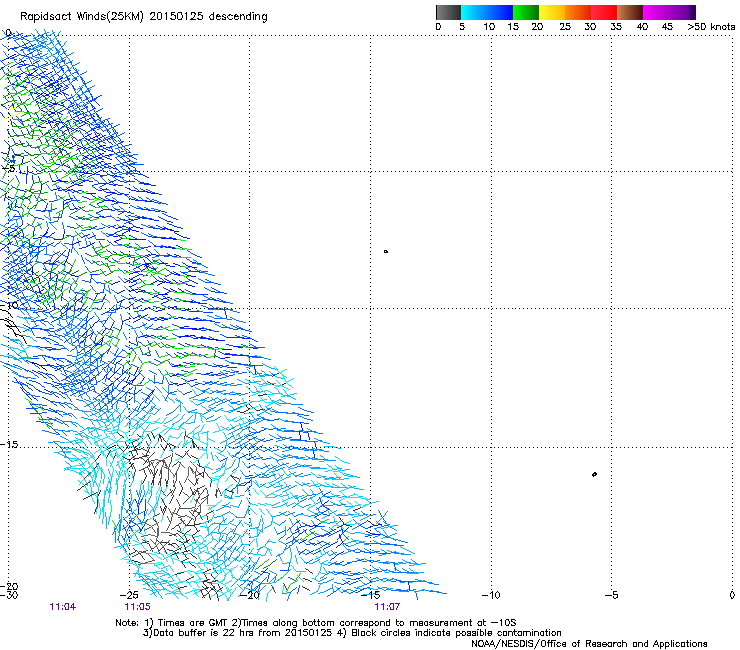
Task: Click the purple time label 11:04
Action: 63,607
